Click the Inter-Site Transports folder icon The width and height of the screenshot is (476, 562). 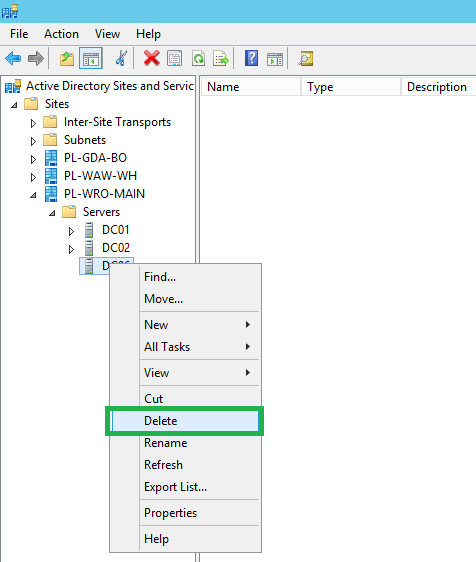(x=50, y=122)
